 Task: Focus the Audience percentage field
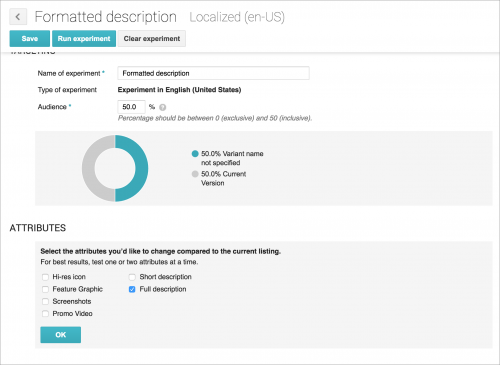point(131,107)
